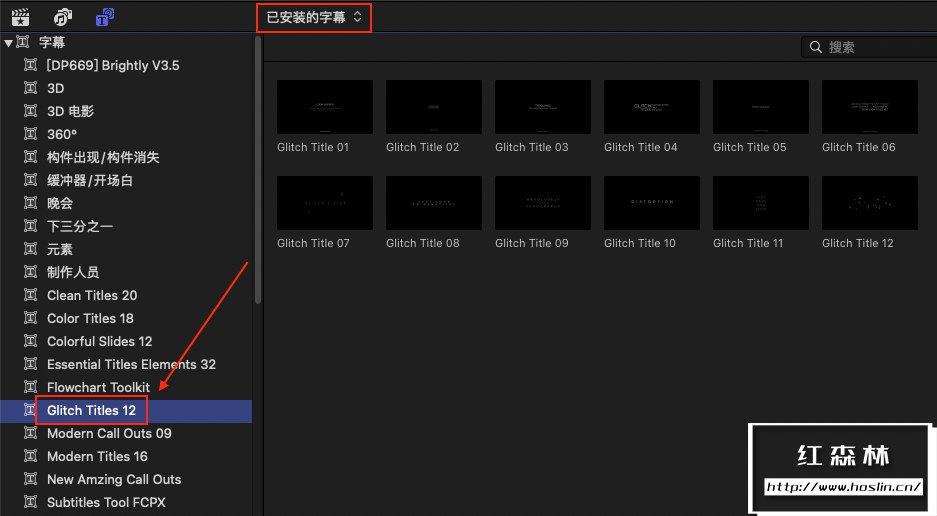Image resolution: width=937 pixels, height=516 pixels.
Task: Click the icon beside 字幕 root category
Action: coord(23,42)
